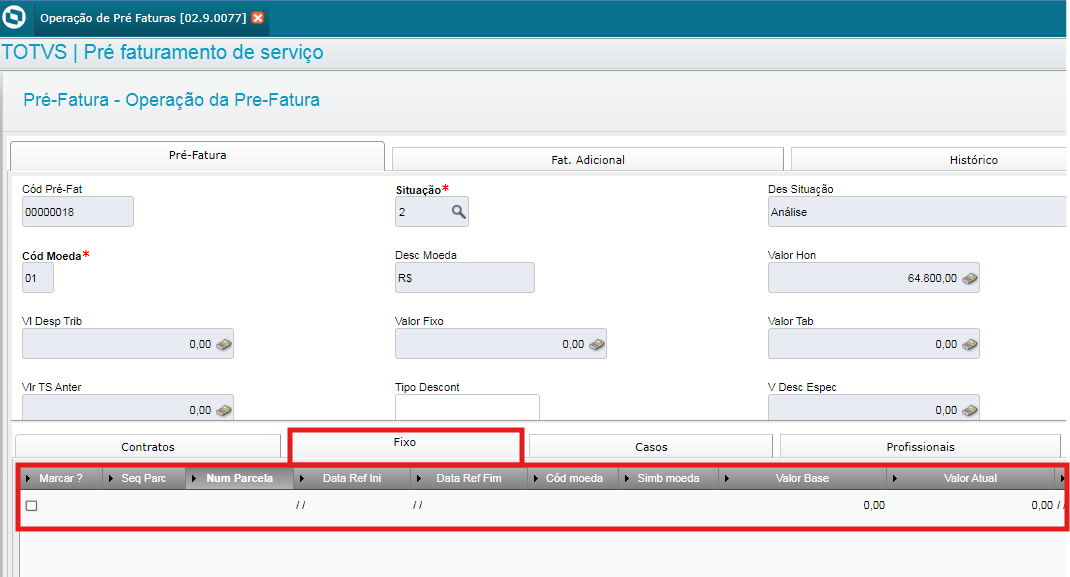Image resolution: width=1070 pixels, height=577 pixels.
Task: Click the Cód moeda column header arrow
Action: click(536, 479)
